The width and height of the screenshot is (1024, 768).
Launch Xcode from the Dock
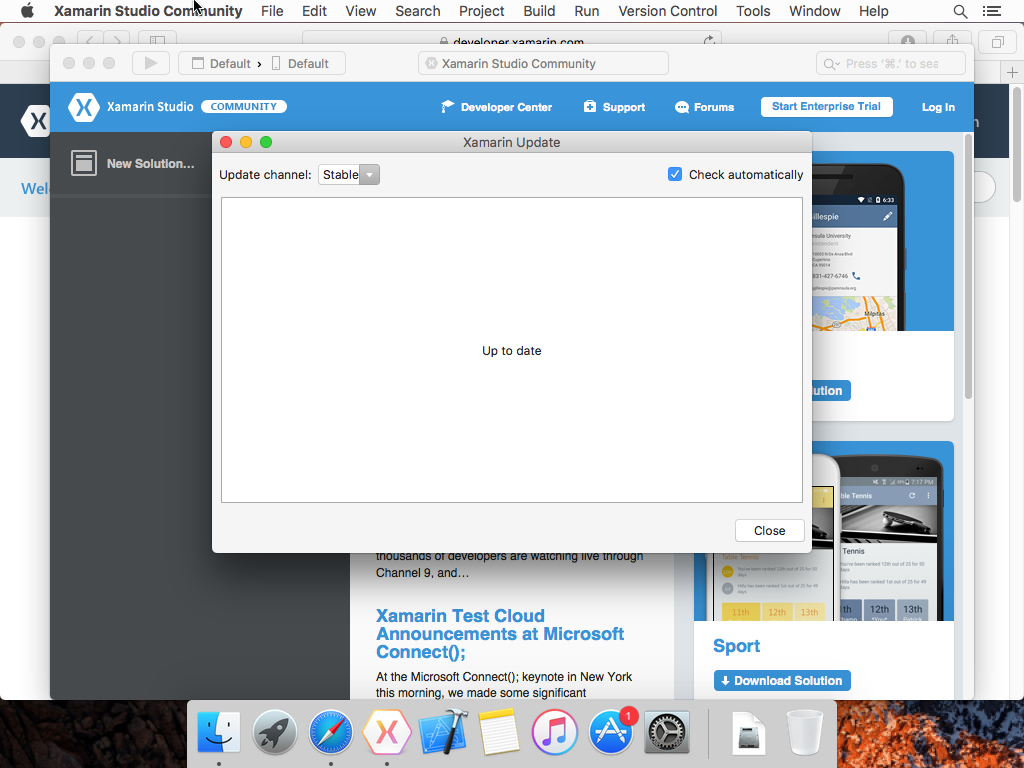point(443,733)
